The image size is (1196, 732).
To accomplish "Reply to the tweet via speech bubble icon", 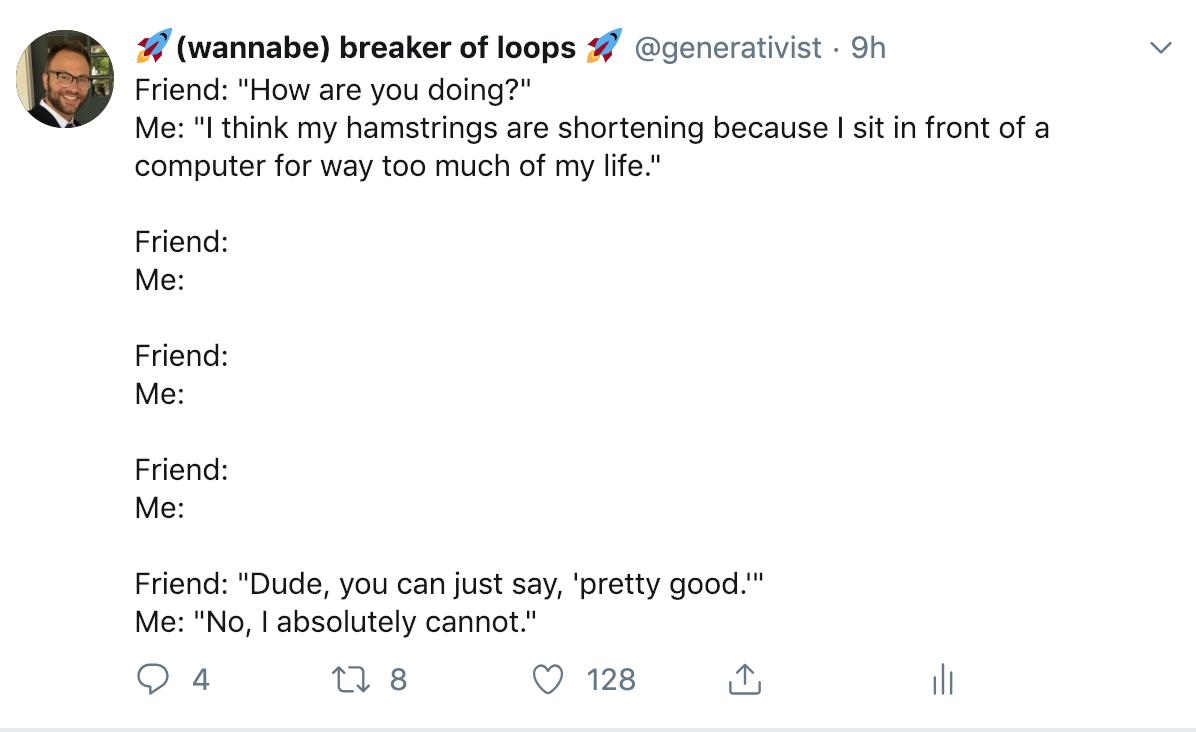I will click(x=151, y=680).
